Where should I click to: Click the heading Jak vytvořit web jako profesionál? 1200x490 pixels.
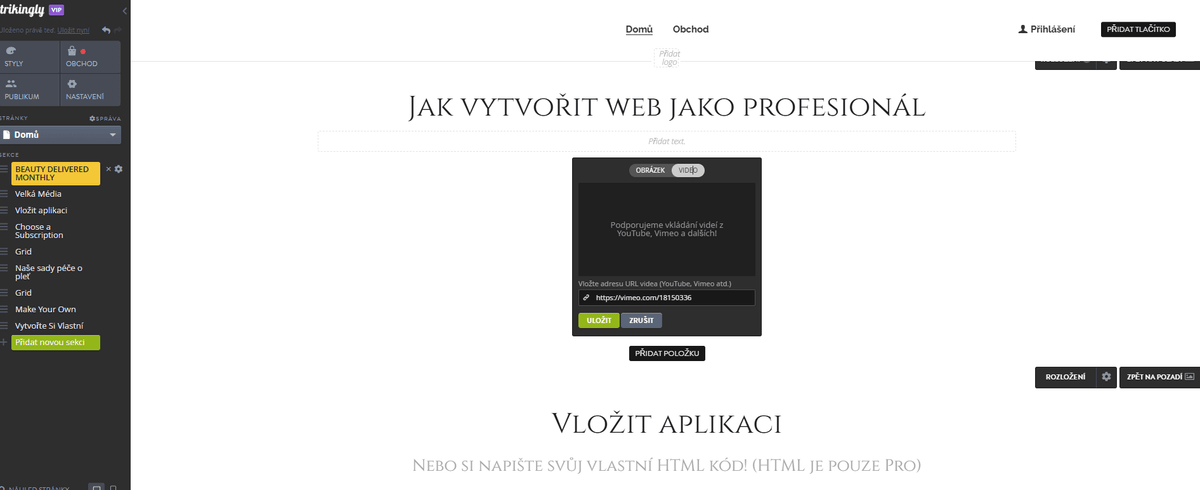click(667, 106)
